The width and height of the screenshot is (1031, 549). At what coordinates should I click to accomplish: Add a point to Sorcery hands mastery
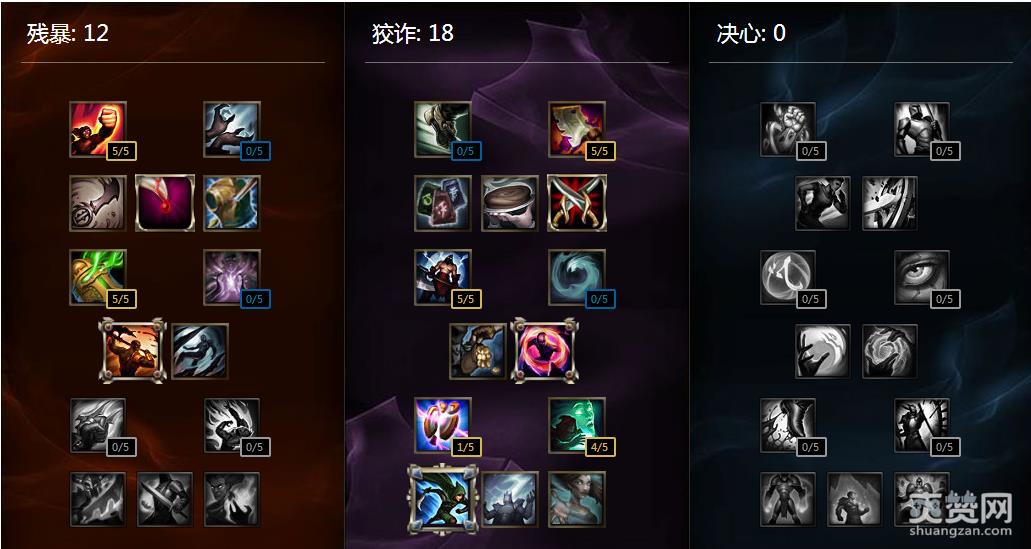(231, 129)
